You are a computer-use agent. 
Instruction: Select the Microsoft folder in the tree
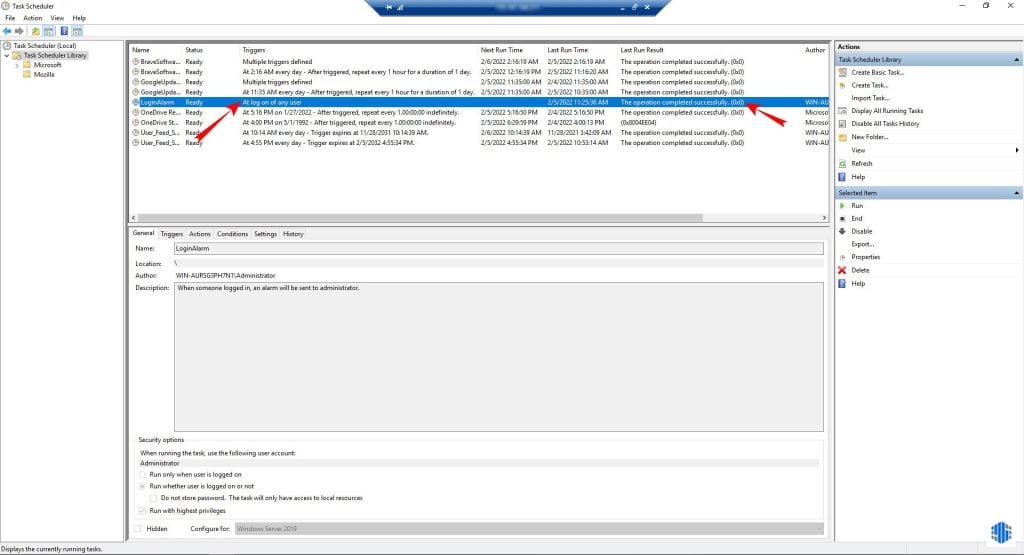[47, 65]
